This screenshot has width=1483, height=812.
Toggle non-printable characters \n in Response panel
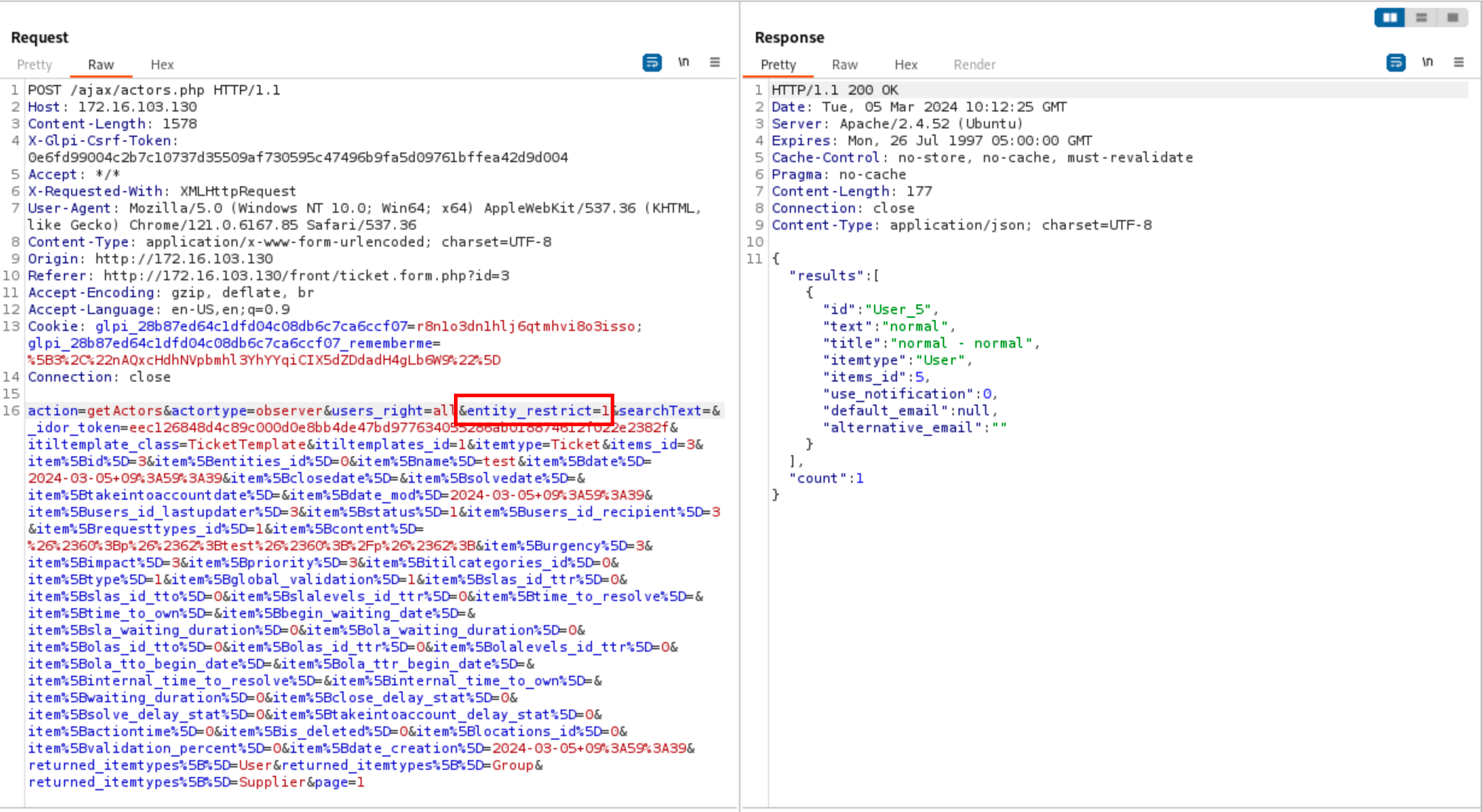[1427, 62]
